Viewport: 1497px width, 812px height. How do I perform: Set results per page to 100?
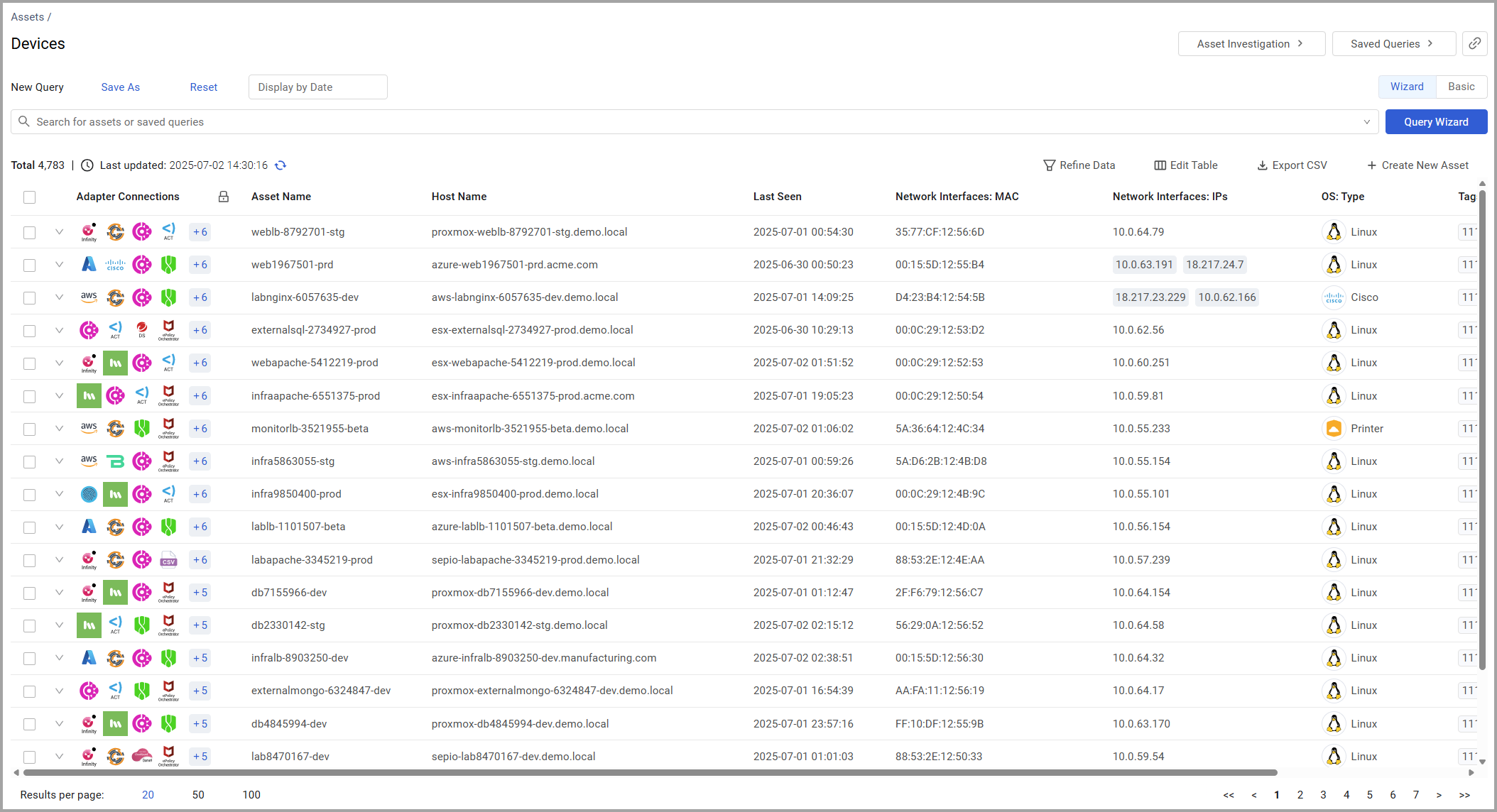(251, 794)
